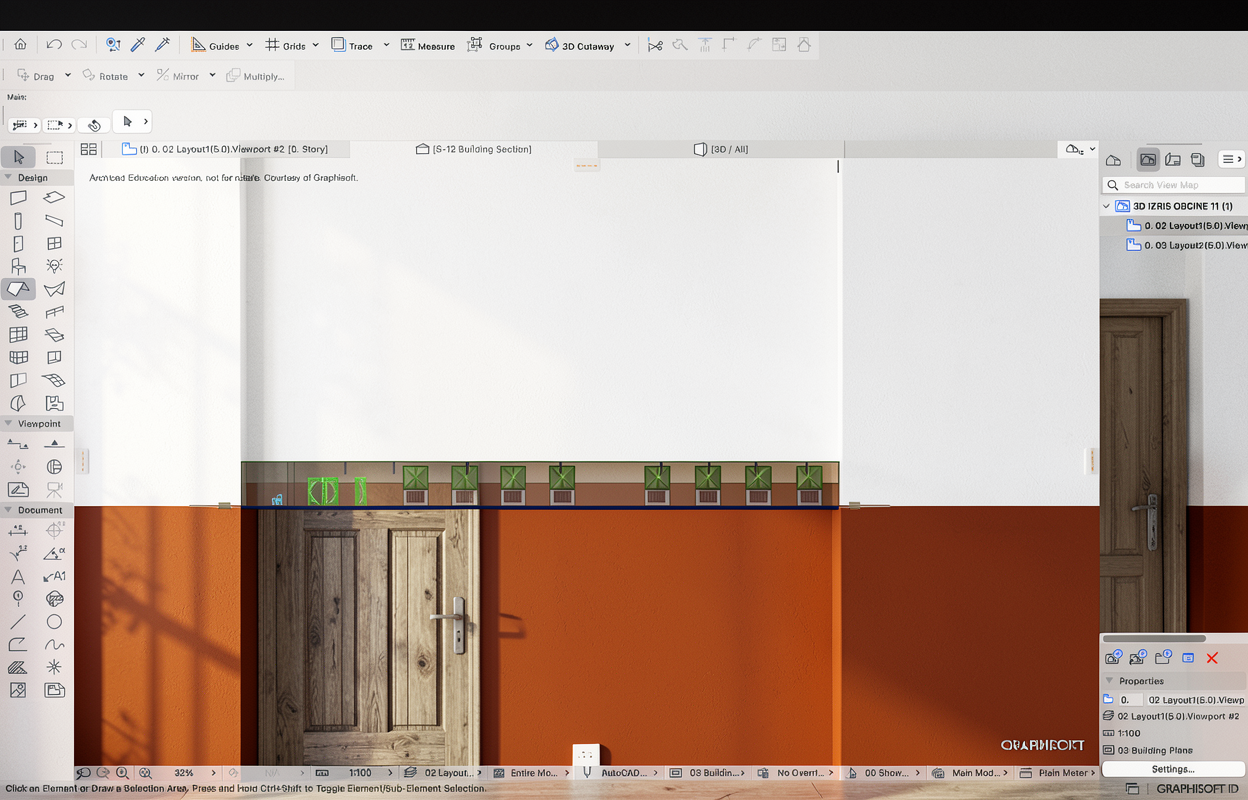The width and height of the screenshot is (1248, 800).
Task: Switch to the S-12 Building Section tab
Action: coord(474,149)
